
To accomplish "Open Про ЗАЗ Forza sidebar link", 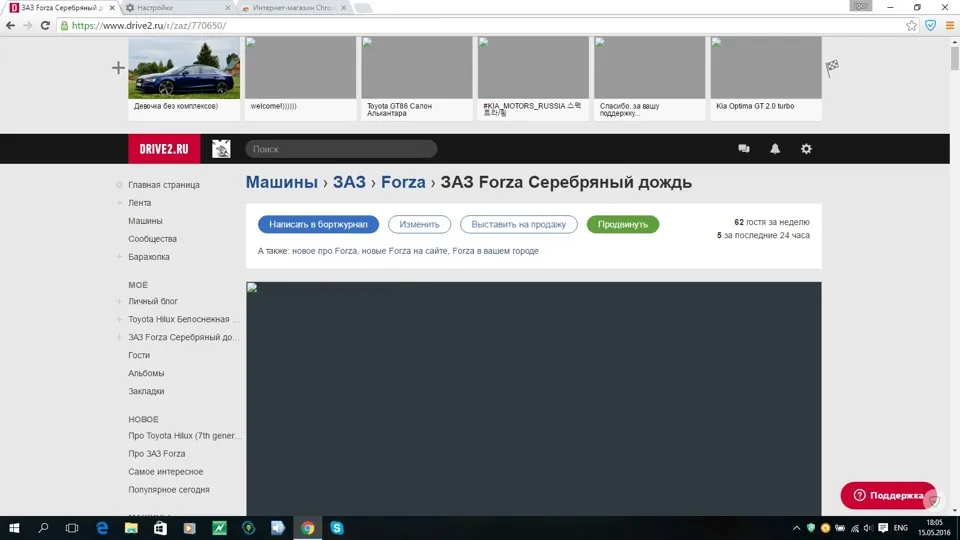I will click(156, 454).
